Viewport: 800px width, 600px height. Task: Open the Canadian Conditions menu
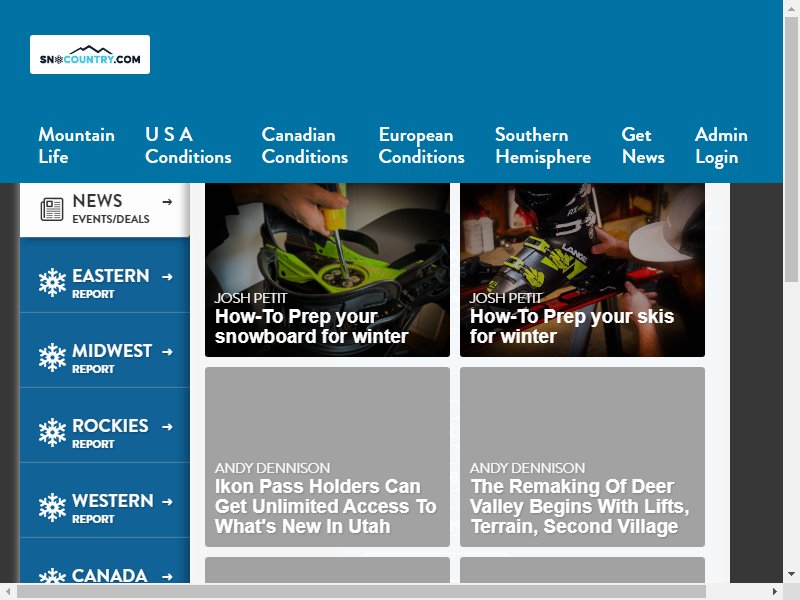(x=305, y=146)
